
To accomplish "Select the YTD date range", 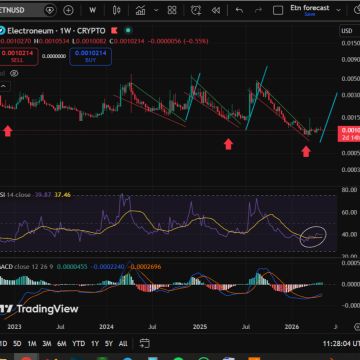I will click(78, 343).
